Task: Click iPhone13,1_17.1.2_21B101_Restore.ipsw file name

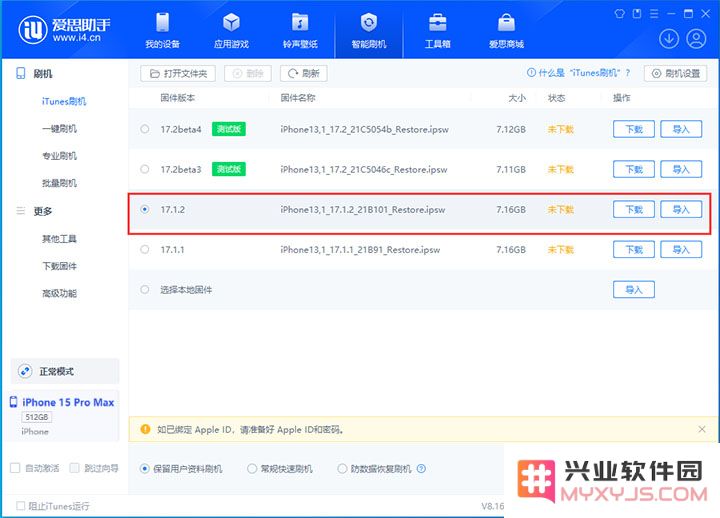Action: click(x=363, y=210)
